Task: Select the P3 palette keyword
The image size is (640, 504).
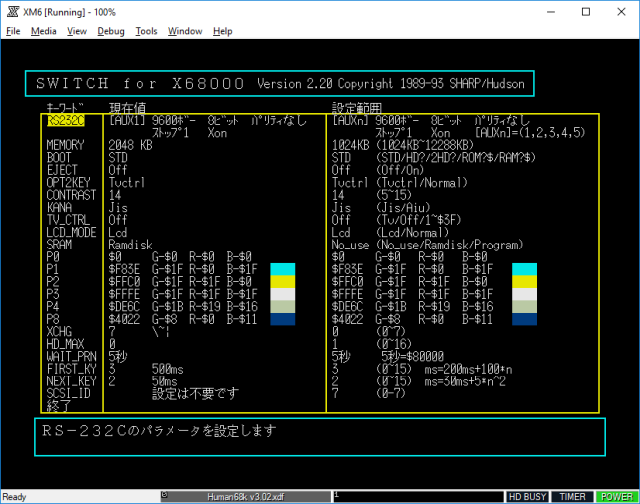Action: pos(53,294)
